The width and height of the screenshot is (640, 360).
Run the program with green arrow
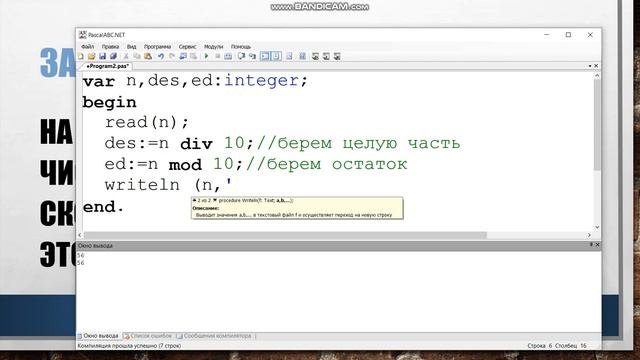click(x=207, y=56)
